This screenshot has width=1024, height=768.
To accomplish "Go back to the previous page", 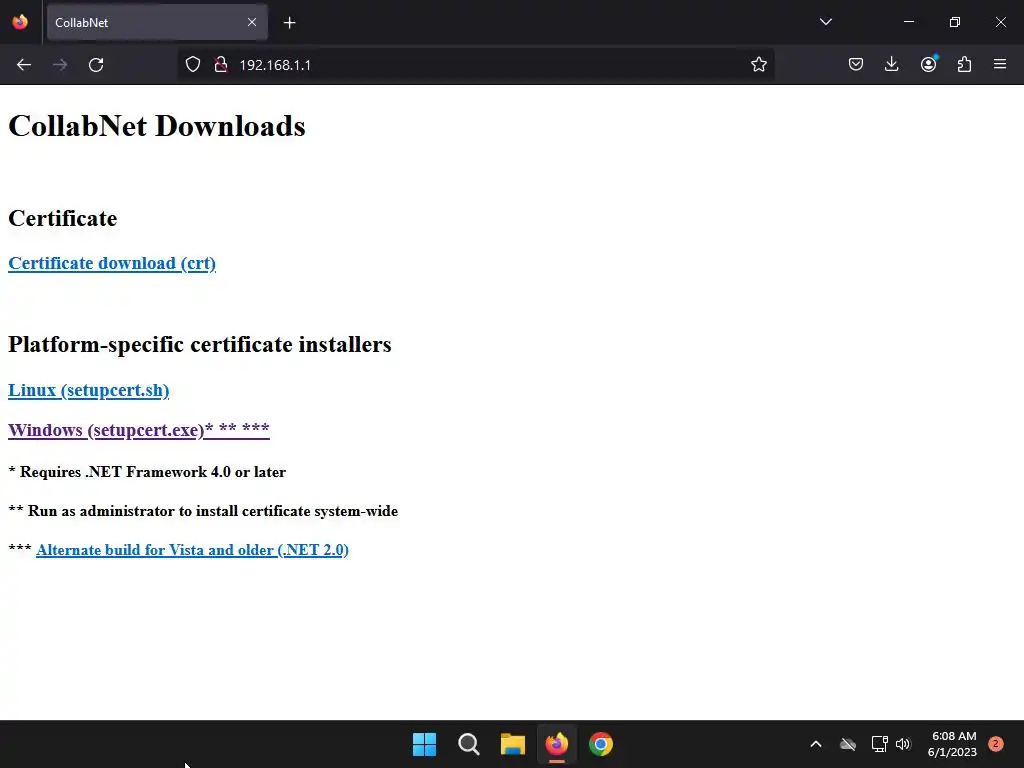I will [x=24, y=65].
